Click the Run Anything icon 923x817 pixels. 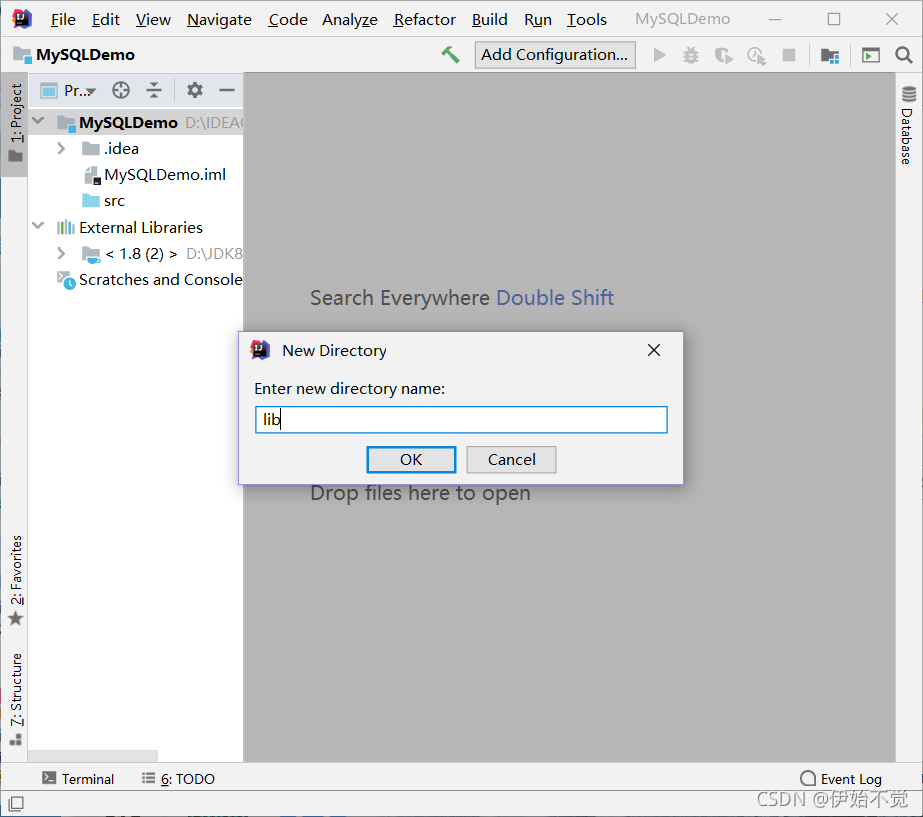(871, 55)
